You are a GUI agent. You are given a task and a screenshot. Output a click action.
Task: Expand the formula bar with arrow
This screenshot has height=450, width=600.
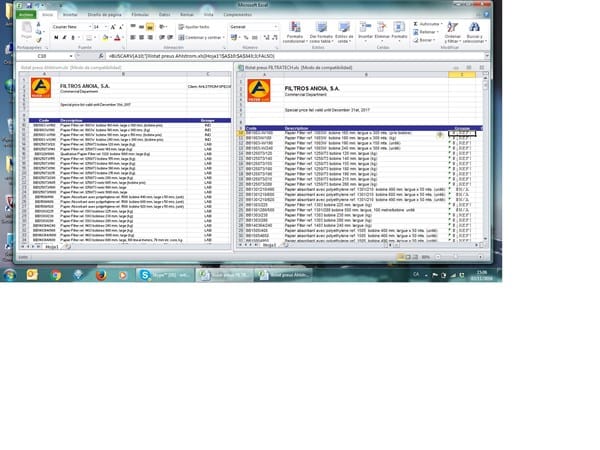click(x=487, y=56)
